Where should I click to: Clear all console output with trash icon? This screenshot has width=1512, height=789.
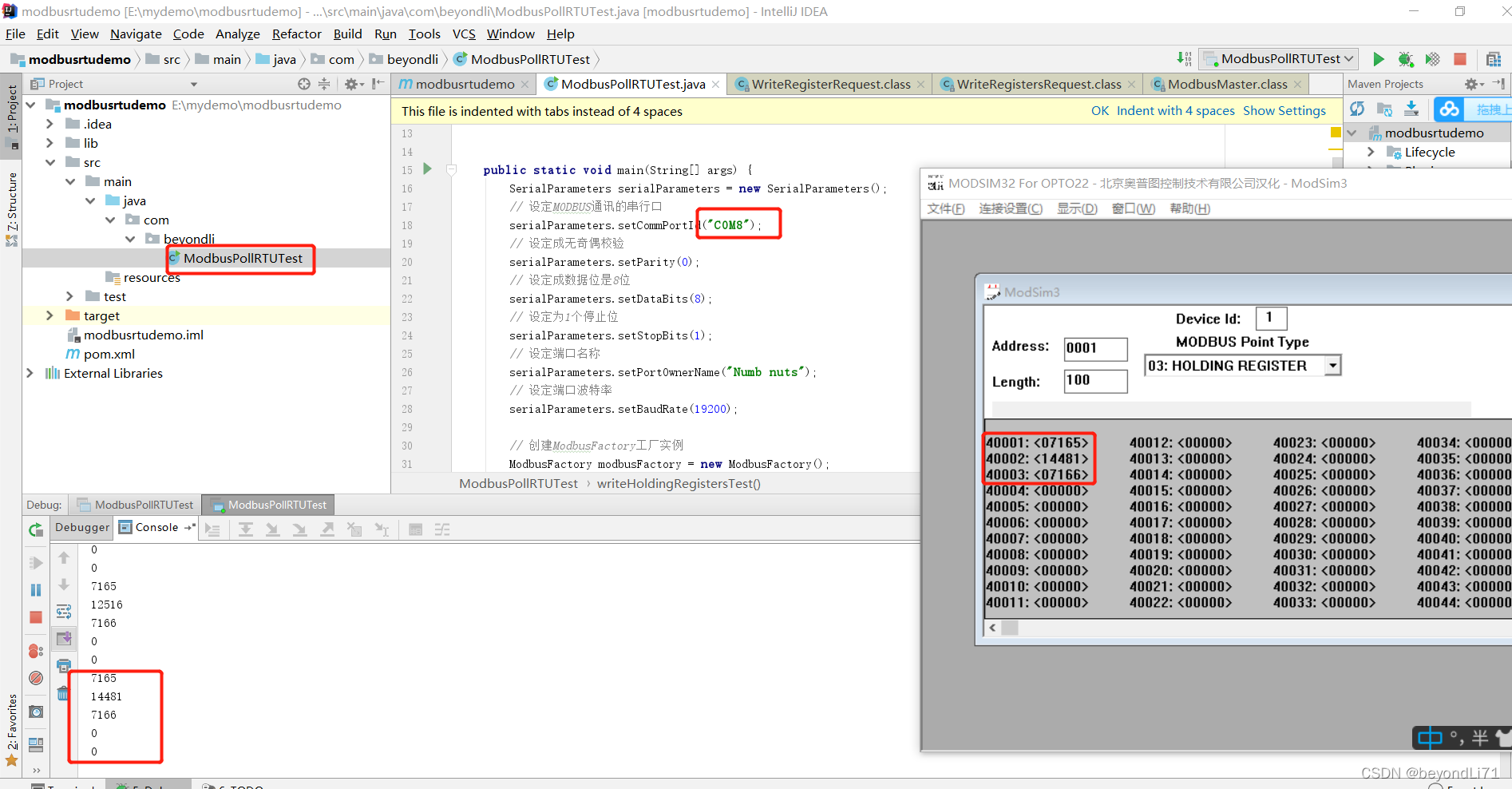pos(63,693)
